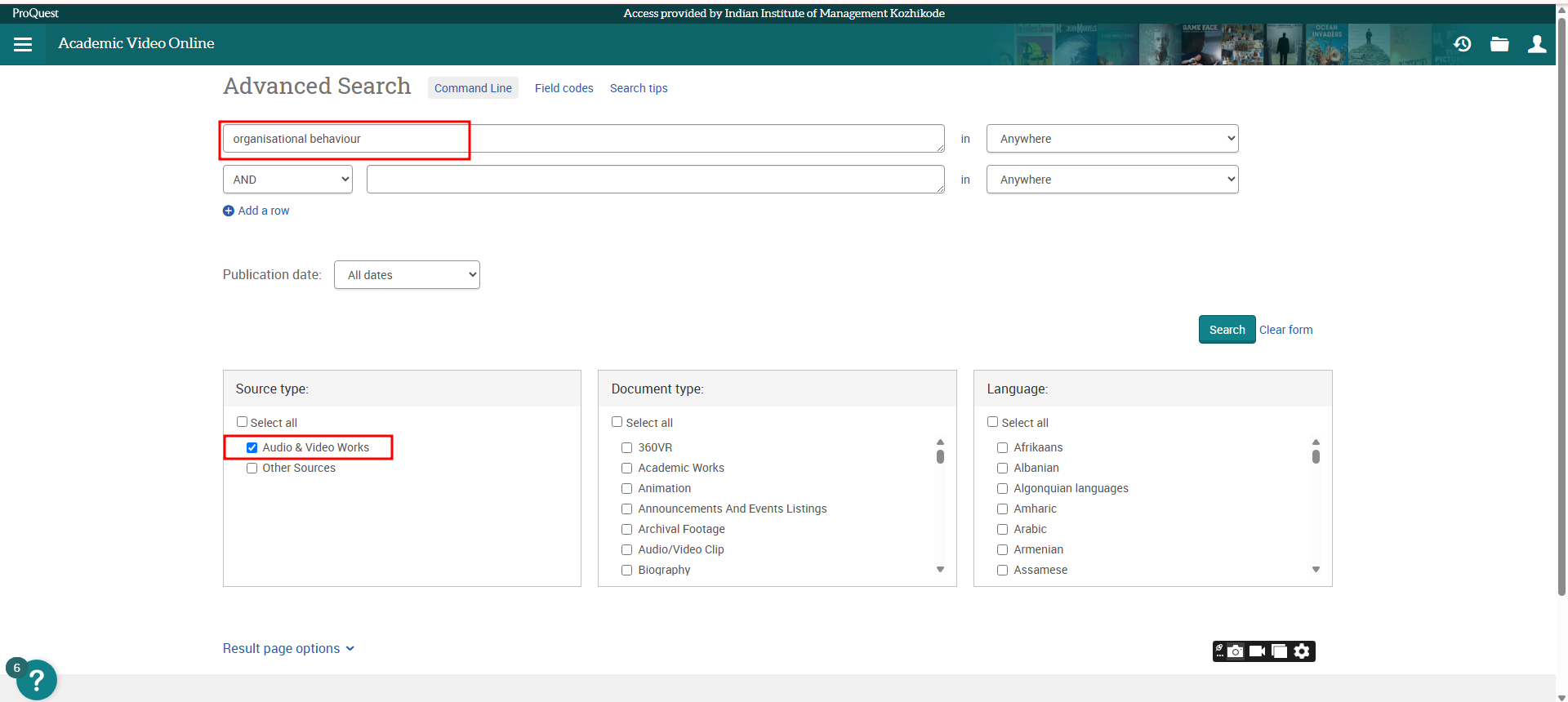Open the help question mark bubble
This screenshot has width=1568, height=702.
pyautogui.click(x=37, y=679)
